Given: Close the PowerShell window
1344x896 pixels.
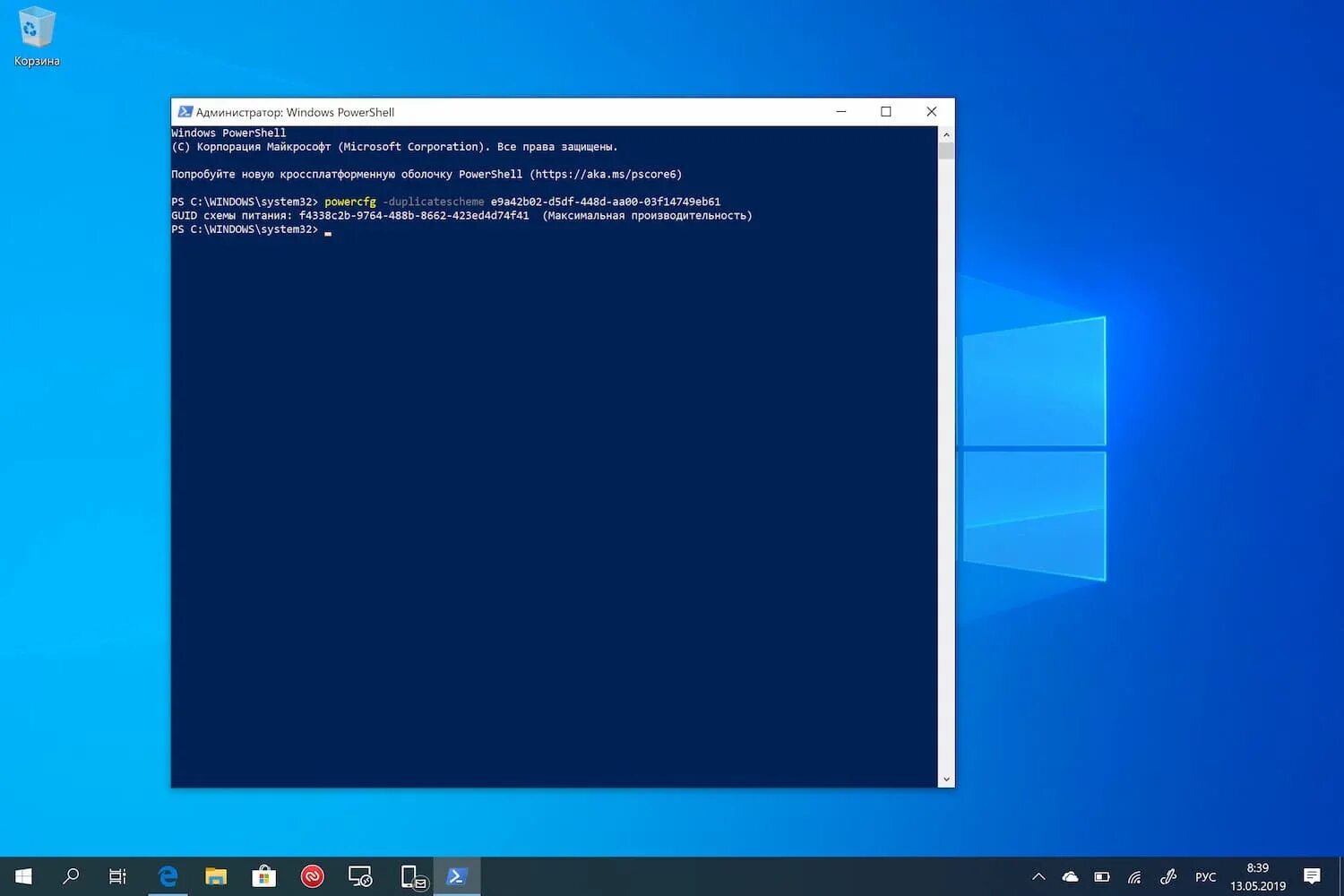Looking at the screenshot, I should (932, 112).
